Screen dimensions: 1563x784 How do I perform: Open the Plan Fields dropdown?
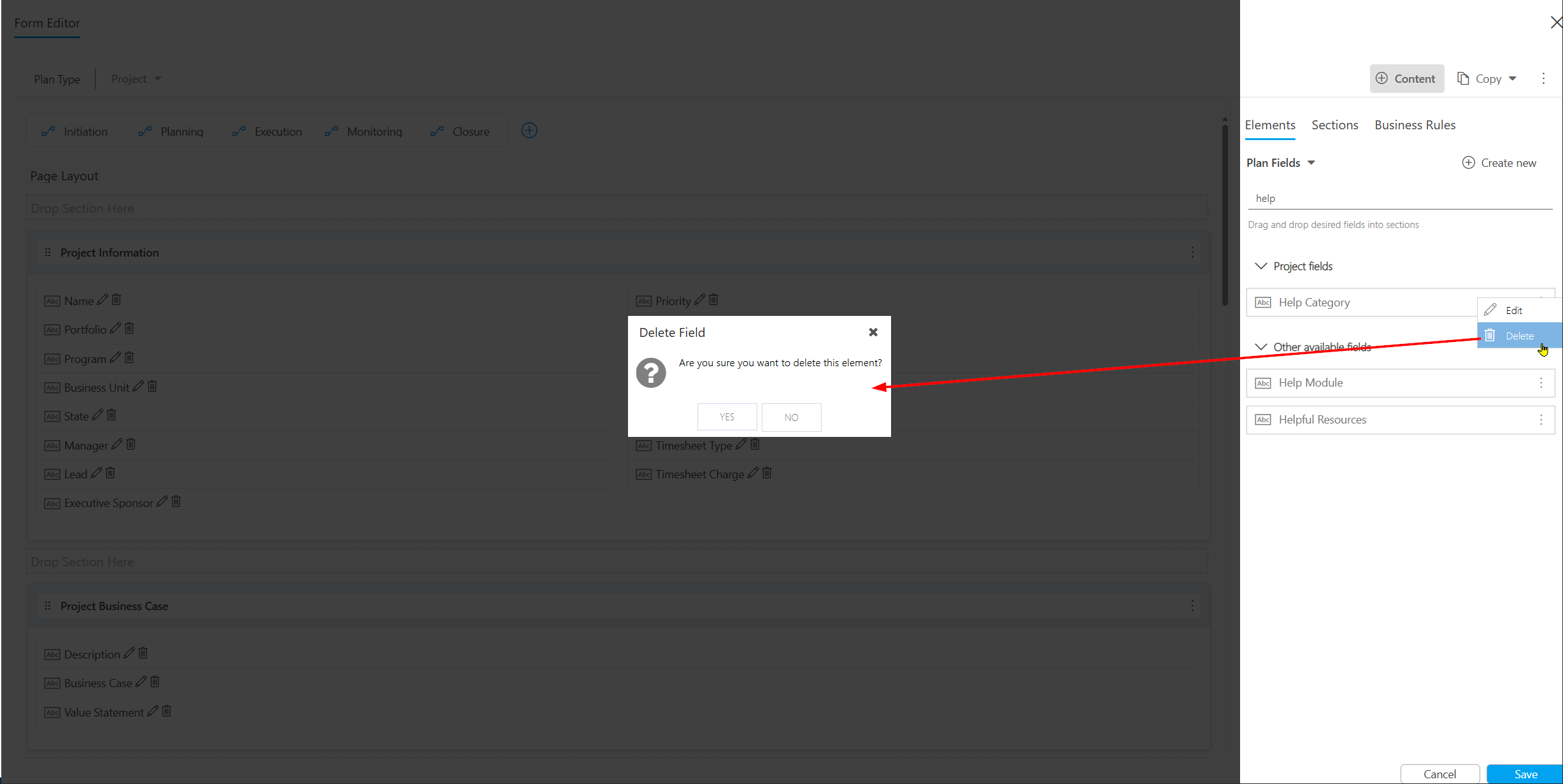click(1281, 162)
